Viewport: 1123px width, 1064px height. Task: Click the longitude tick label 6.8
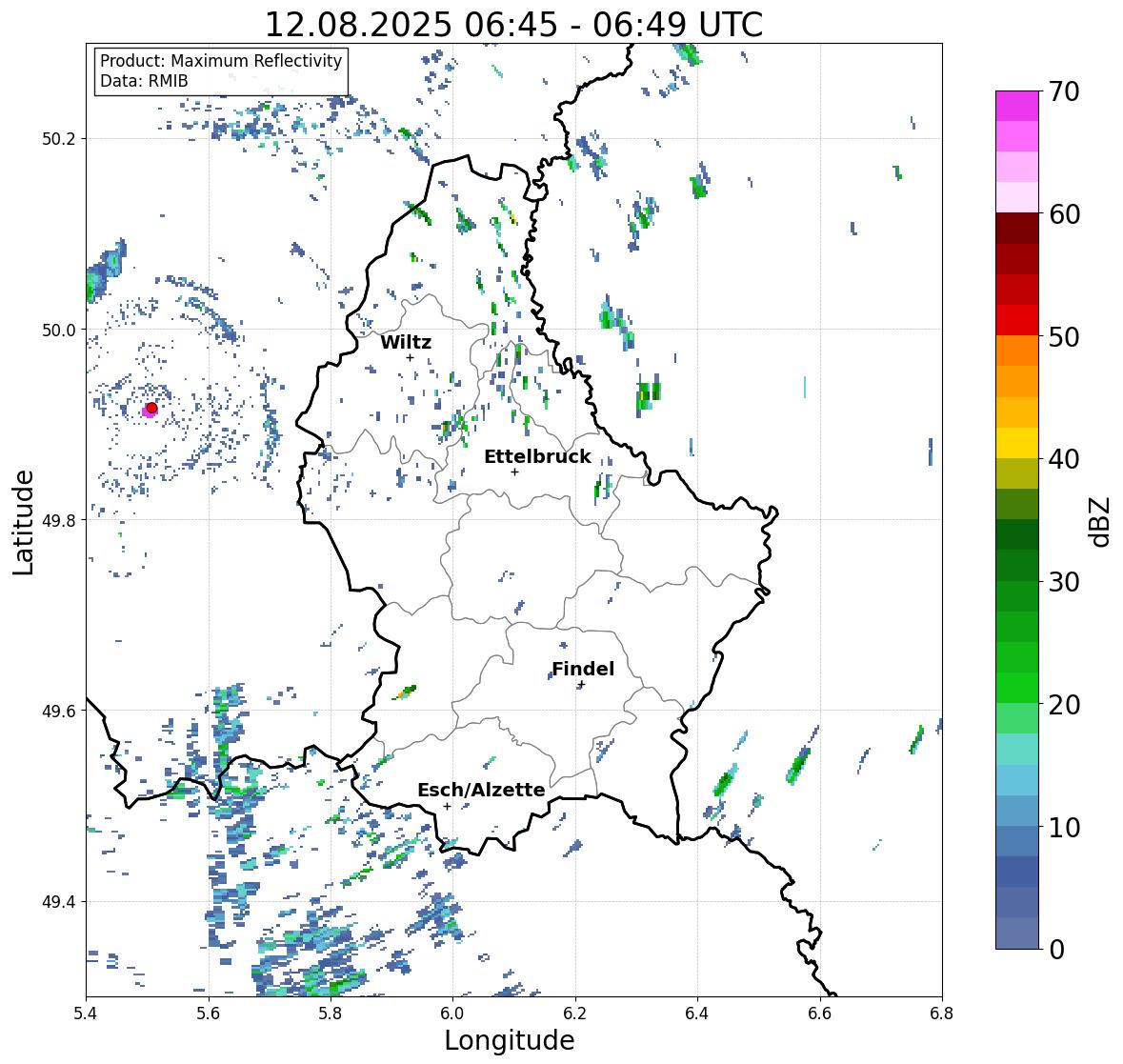[x=942, y=1014]
